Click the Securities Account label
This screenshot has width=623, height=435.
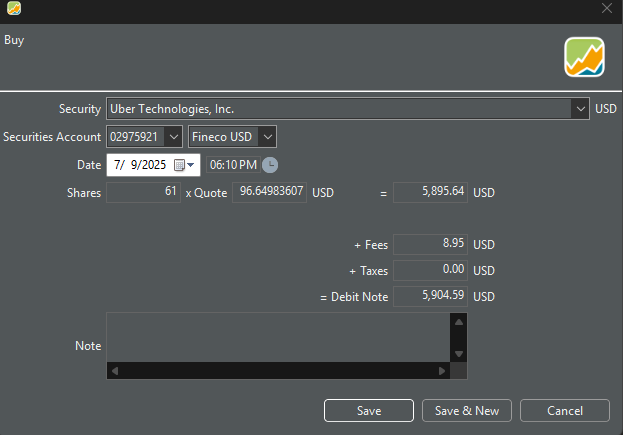52,137
